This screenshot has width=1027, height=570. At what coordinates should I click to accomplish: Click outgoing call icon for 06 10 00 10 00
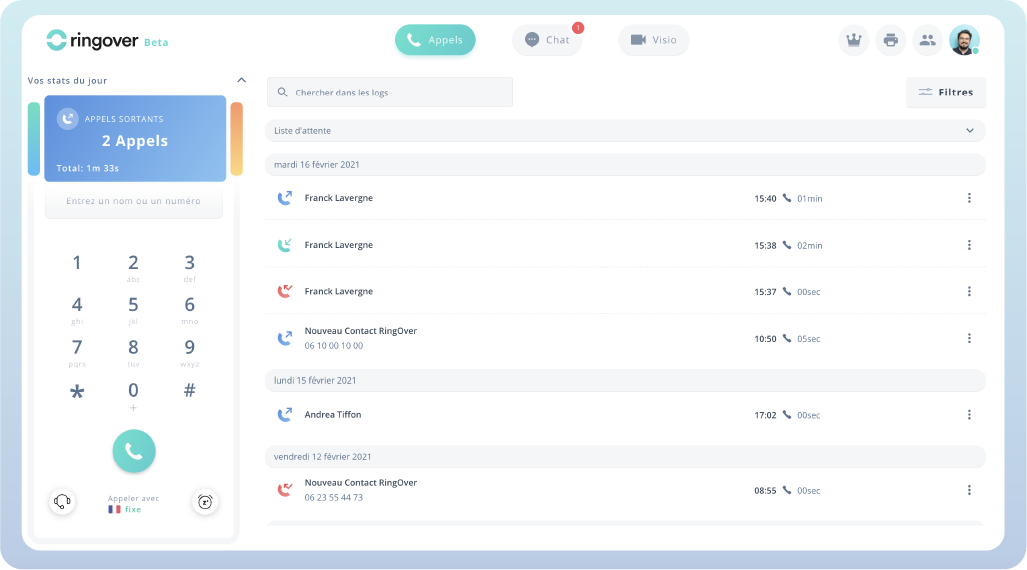click(285, 339)
